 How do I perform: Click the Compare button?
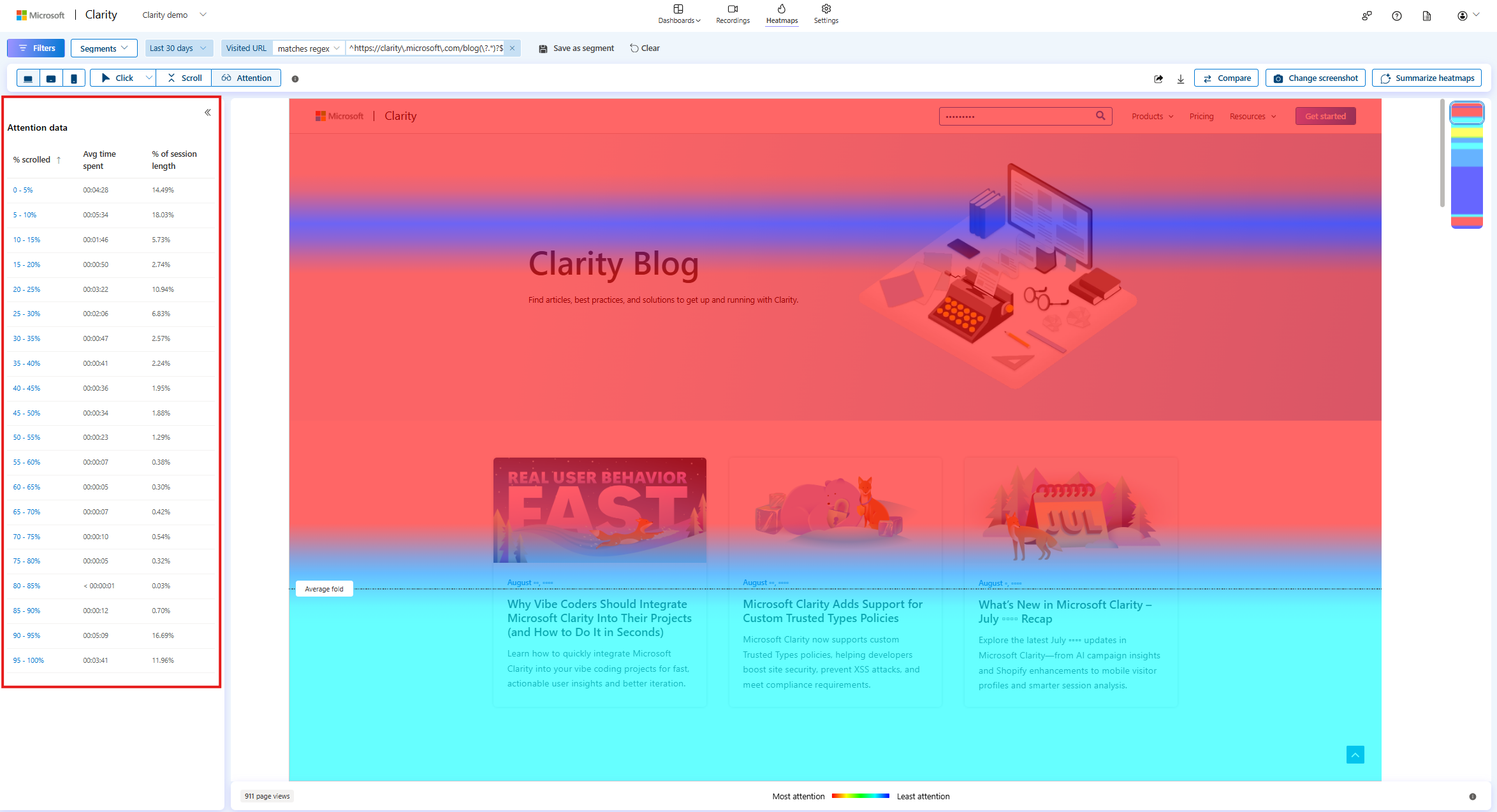point(1226,78)
